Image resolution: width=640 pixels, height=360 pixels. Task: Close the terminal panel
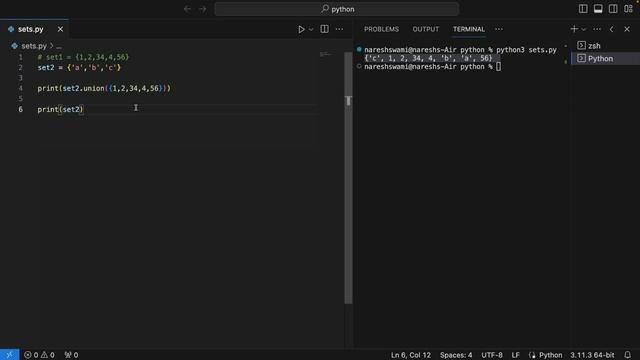click(x=627, y=29)
